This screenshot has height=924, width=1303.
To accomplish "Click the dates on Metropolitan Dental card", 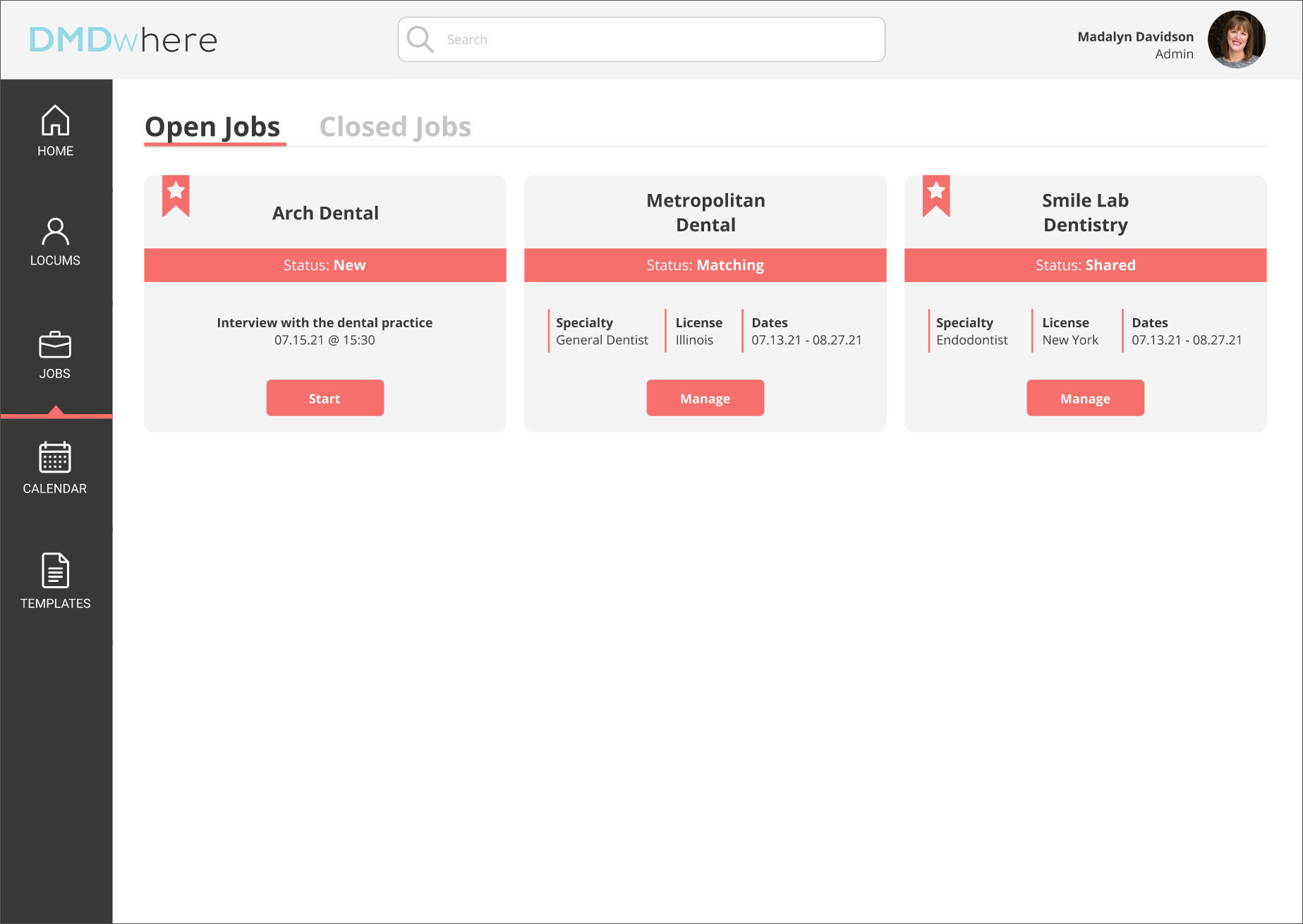I will tap(806, 340).
